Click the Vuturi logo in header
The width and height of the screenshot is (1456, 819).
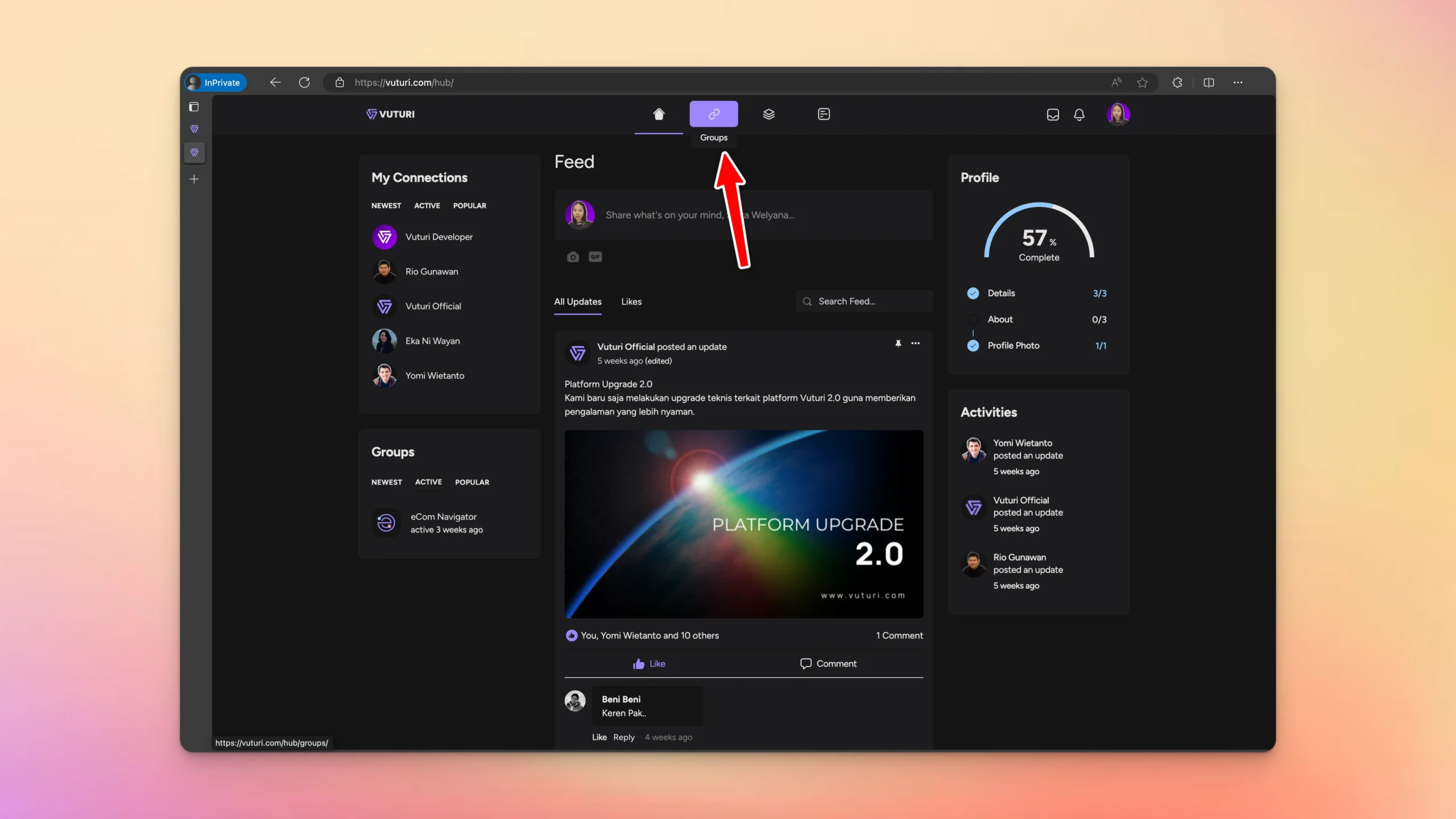pos(391,114)
